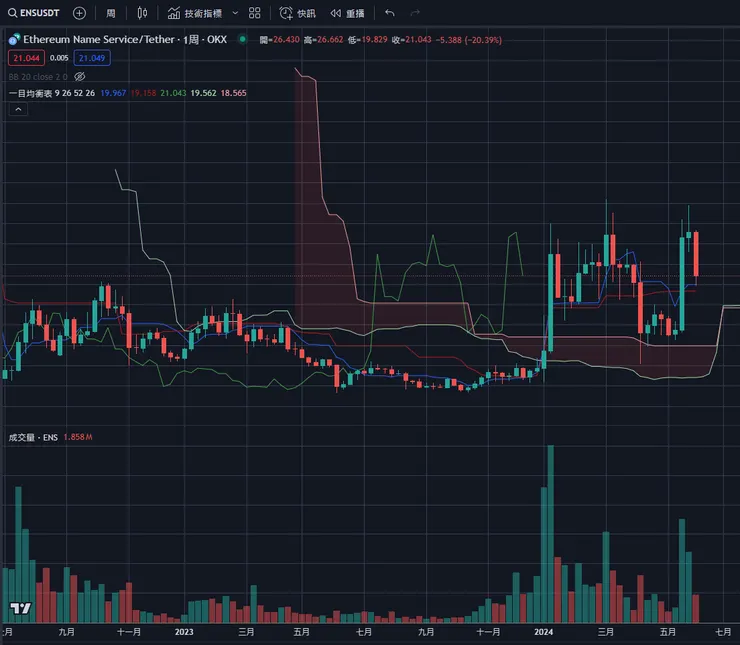This screenshot has height=645, width=740.
Task: Open ENSUSDT symbol search
Action: coord(34,13)
